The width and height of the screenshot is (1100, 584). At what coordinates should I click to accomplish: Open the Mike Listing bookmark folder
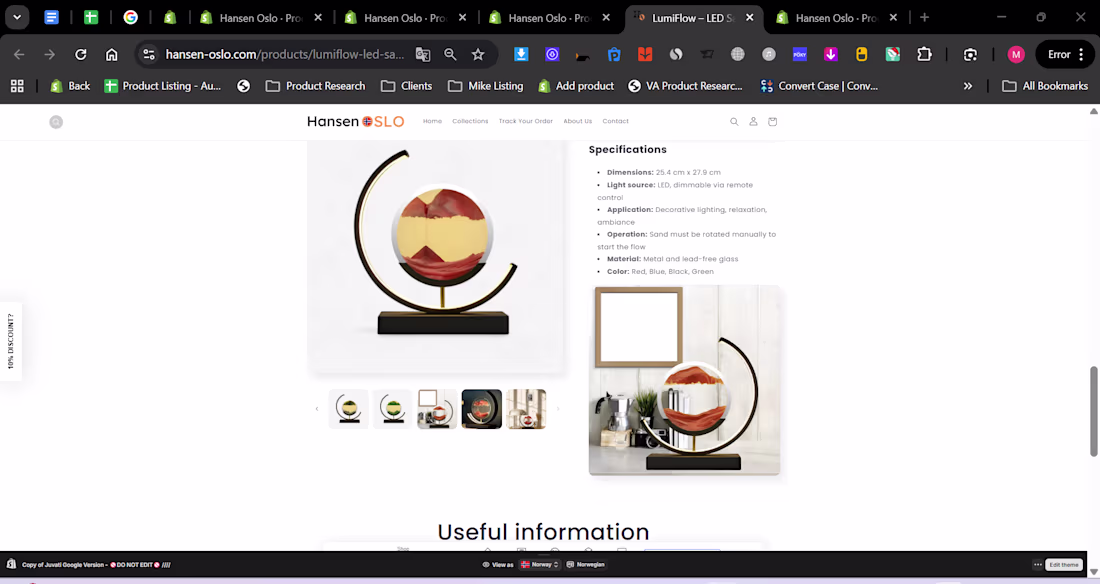click(486, 86)
